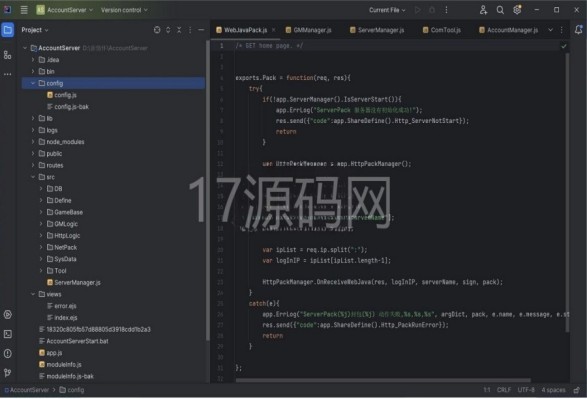
Task: Open the Current File run configuration dropdown
Action: 387,10
